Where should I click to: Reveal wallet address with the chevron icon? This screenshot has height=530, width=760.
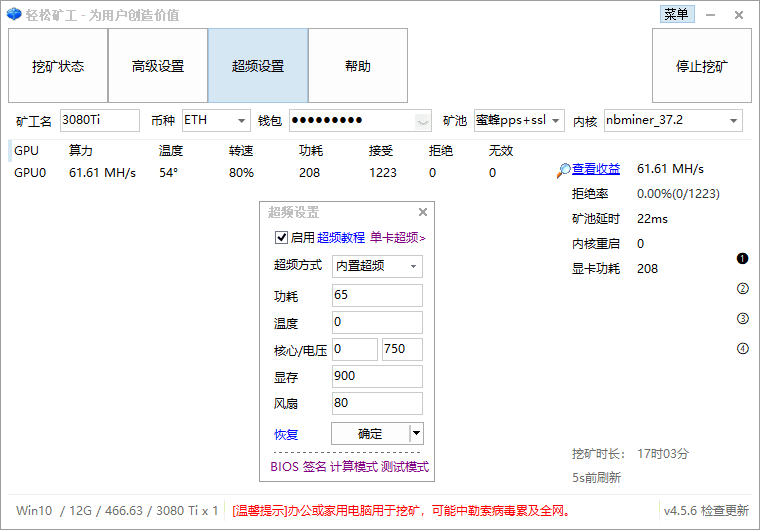coord(423,121)
